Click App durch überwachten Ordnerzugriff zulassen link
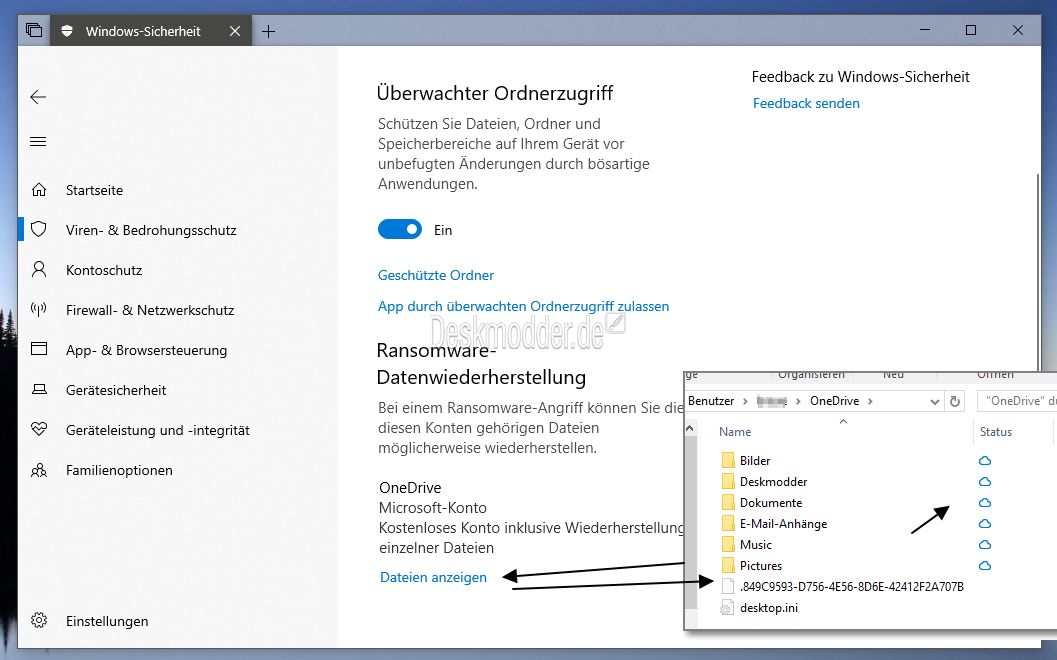1057x660 pixels. tap(523, 306)
